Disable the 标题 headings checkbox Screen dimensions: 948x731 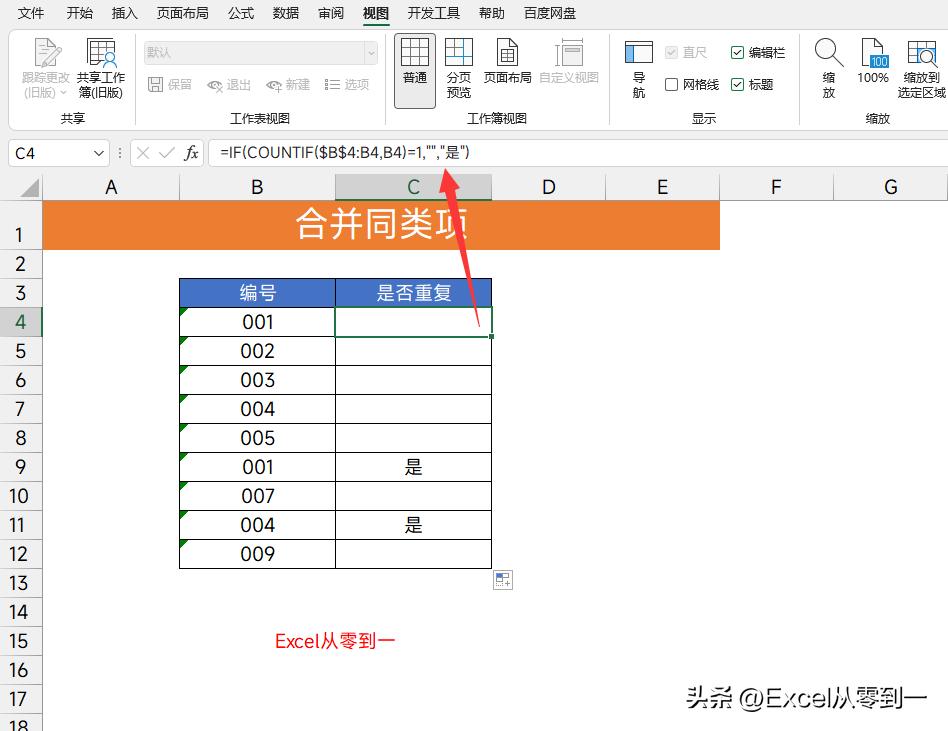pyautogui.click(x=739, y=84)
